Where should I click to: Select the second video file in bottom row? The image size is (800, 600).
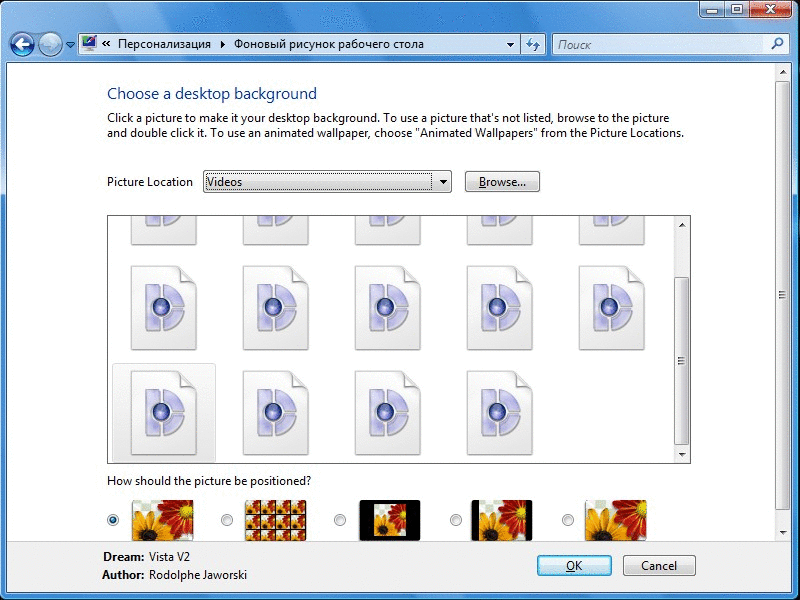point(276,412)
